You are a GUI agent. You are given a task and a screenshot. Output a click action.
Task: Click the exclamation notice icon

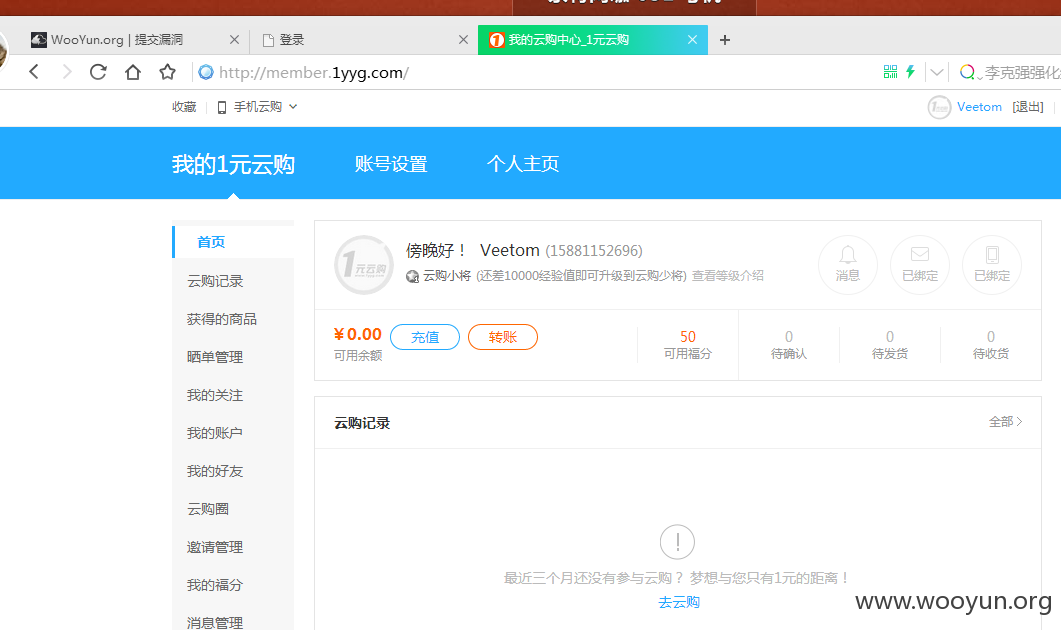coord(677,542)
